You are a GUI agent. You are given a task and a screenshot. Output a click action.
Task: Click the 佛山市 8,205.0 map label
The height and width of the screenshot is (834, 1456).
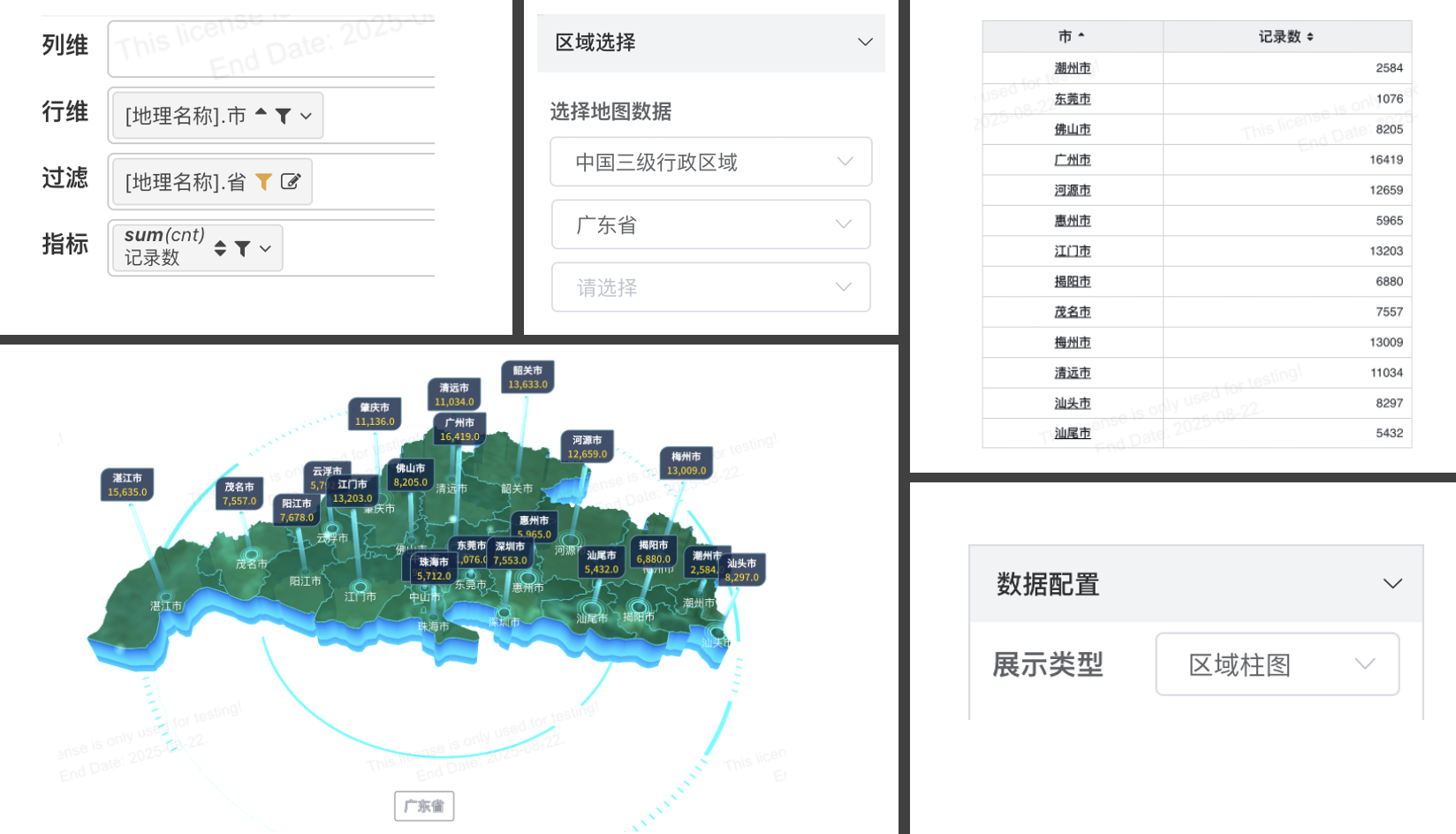pyautogui.click(x=410, y=475)
